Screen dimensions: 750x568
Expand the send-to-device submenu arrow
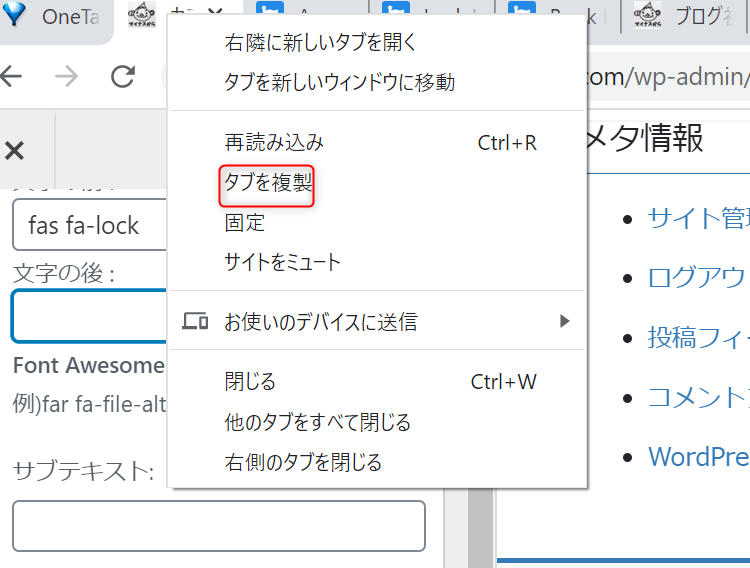tap(564, 321)
